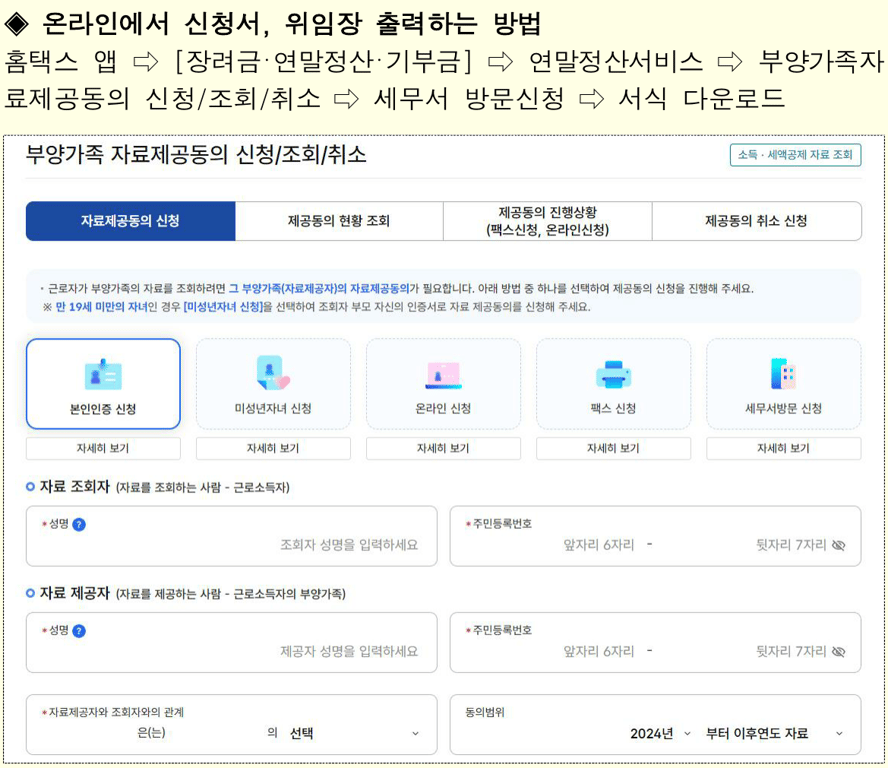This screenshot has height=768, width=888.
Task: Click 자세히 보기 under 온라인 신청
Action: tap(443, 448)
